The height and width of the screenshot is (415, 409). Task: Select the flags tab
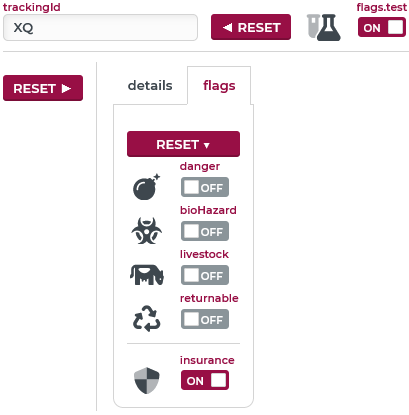click(x=219, y=86)
